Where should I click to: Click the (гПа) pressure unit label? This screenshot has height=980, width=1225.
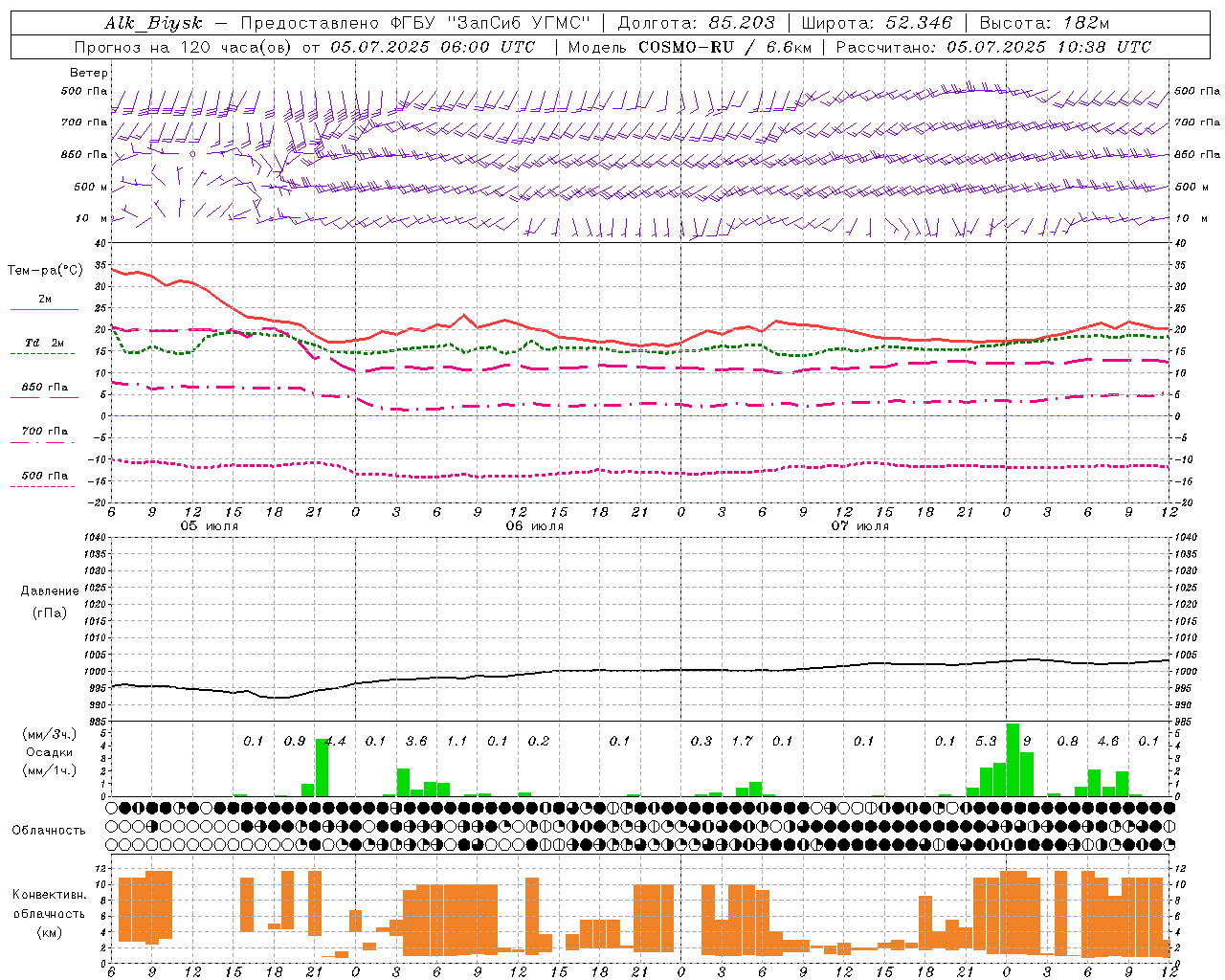tap(50, 612)
